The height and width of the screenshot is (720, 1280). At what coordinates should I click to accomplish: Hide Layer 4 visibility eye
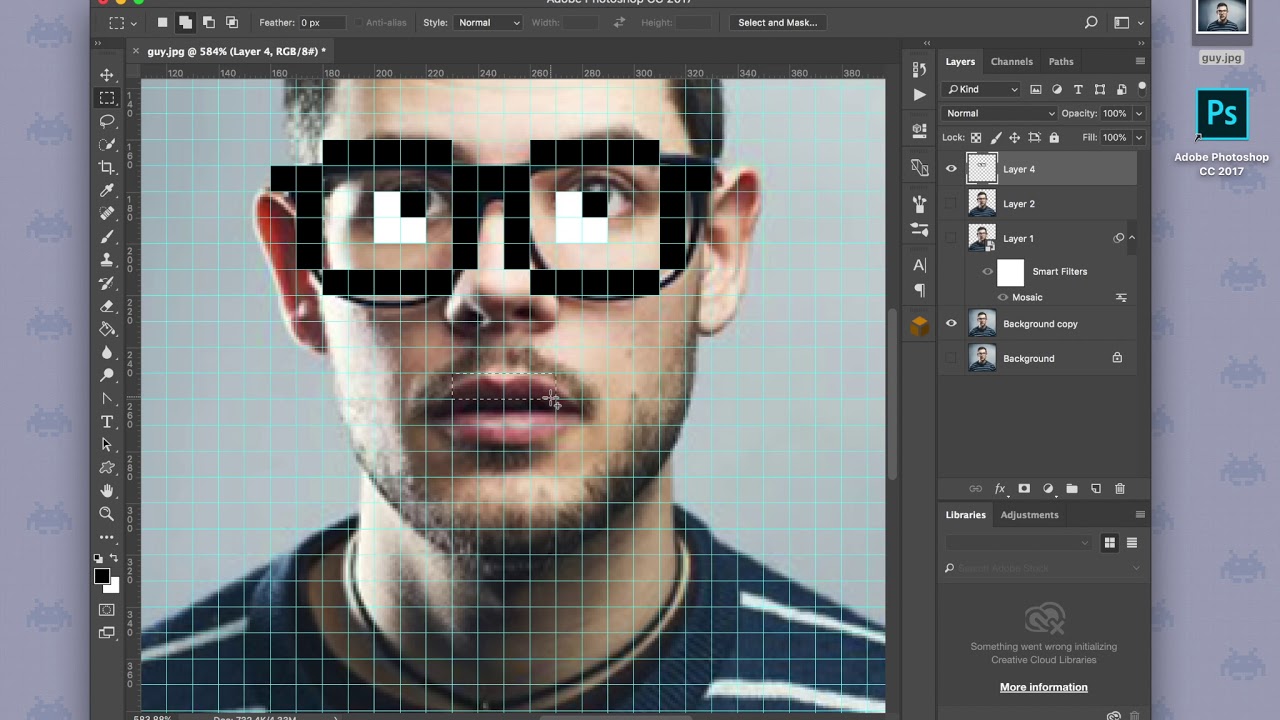tap(951, 169)
